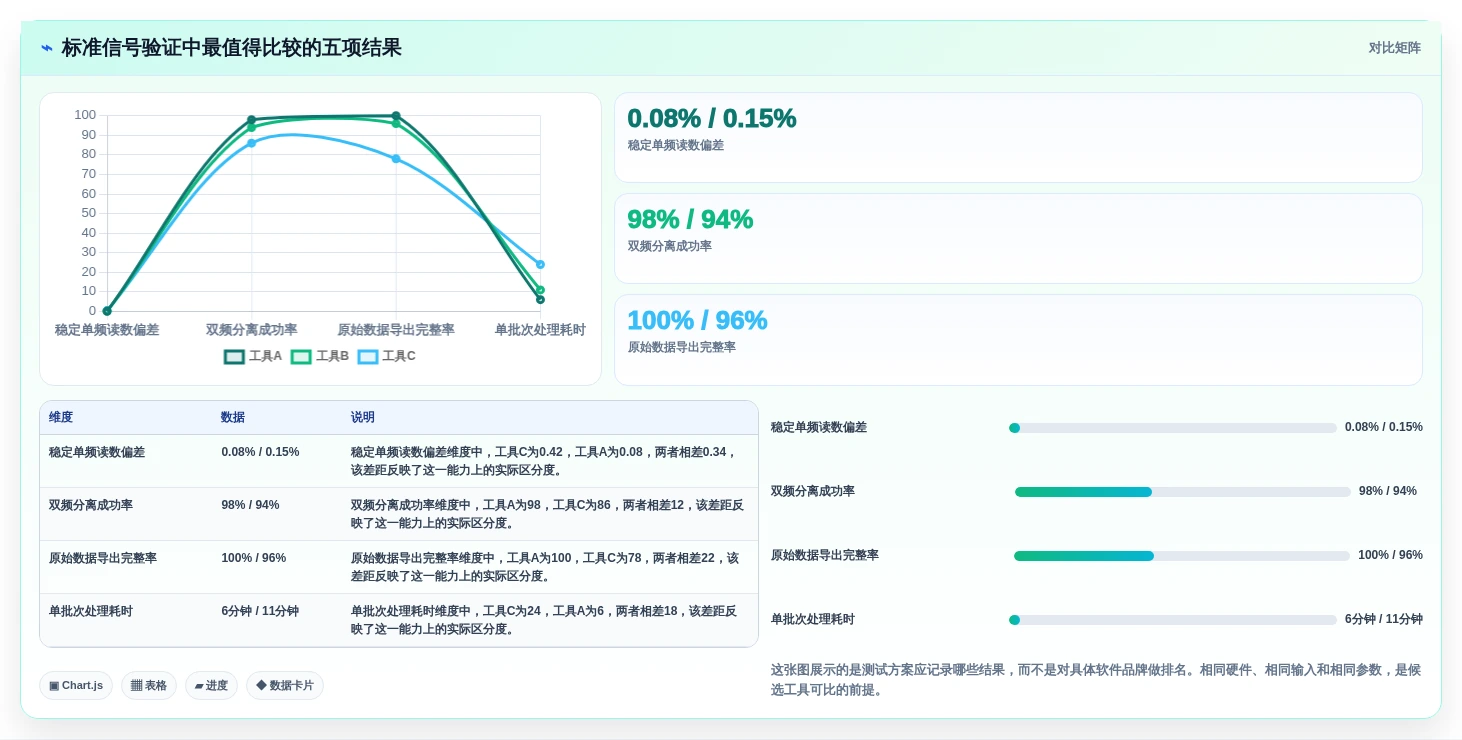Toggle 工具C legend swatch

(x=368, y=356)
